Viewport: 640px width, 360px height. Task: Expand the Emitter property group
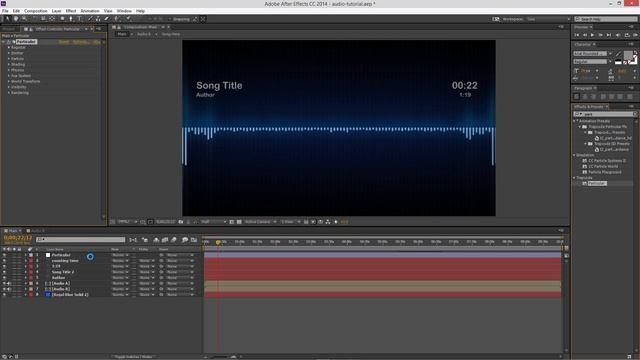(9, 53)
